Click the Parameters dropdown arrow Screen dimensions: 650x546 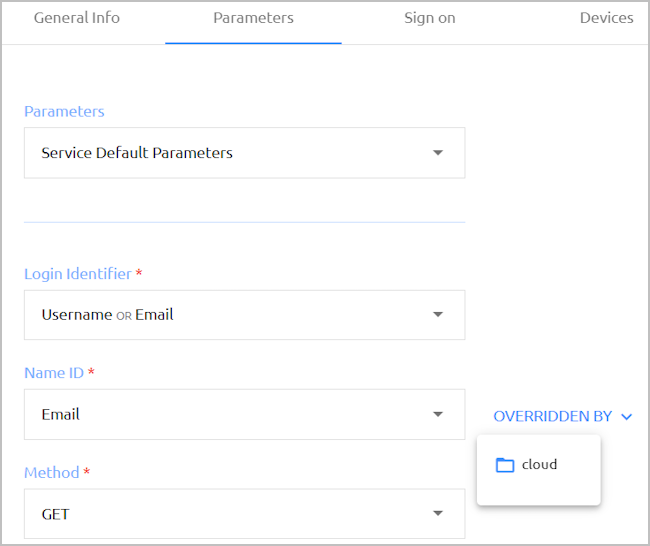pos(438,153)
